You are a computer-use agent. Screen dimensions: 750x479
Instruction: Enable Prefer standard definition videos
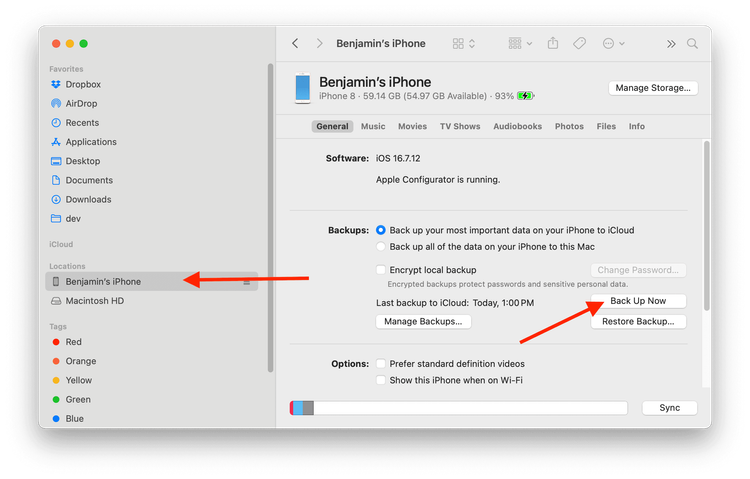381,364
